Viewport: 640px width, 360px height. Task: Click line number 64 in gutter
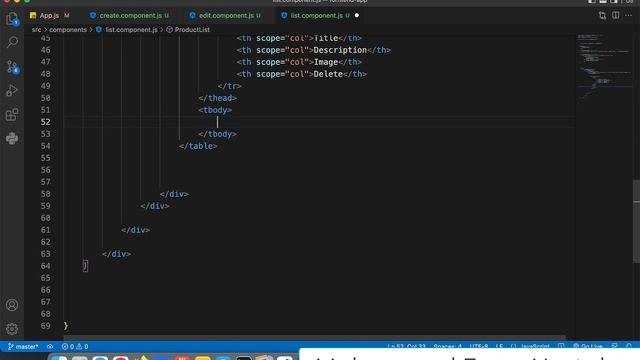coord(45,266)
